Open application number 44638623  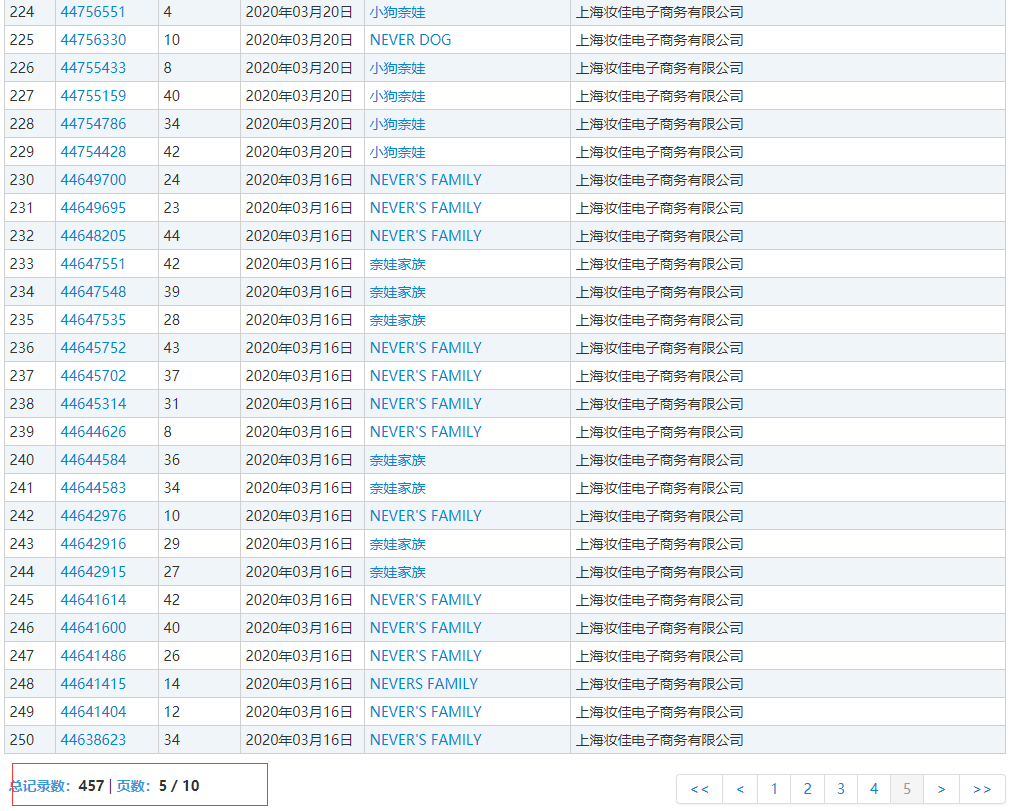(x=93, y=740)
